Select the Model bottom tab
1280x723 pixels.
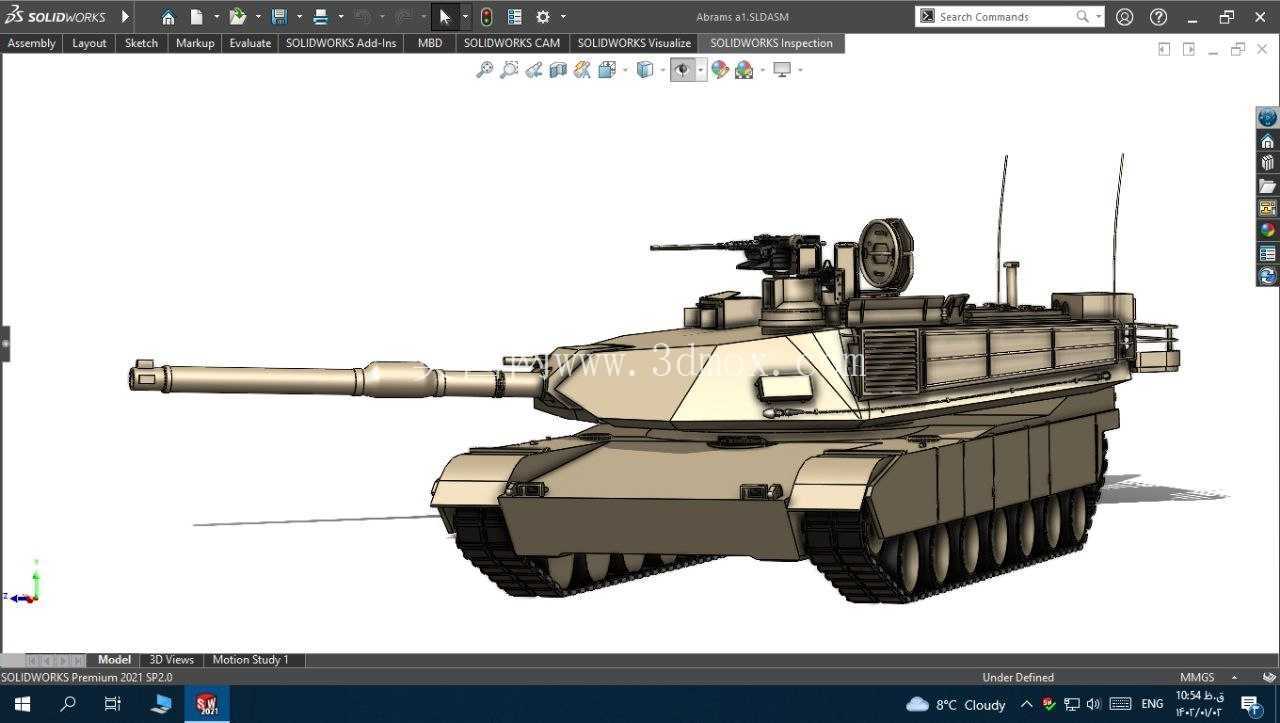click(x=114, y=660)
